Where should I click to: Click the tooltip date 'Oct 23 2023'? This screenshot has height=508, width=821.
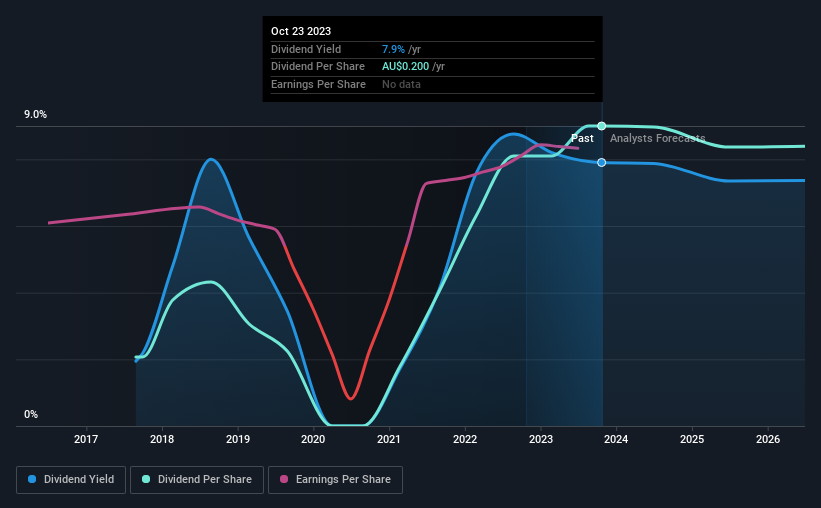point(301,31)
